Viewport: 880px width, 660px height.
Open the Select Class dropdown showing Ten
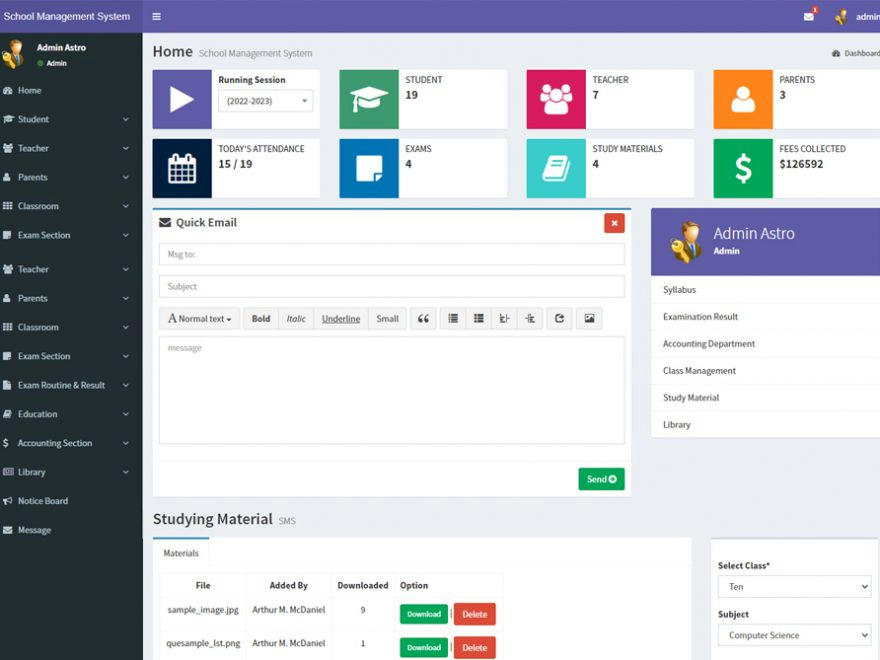[794, 586]
